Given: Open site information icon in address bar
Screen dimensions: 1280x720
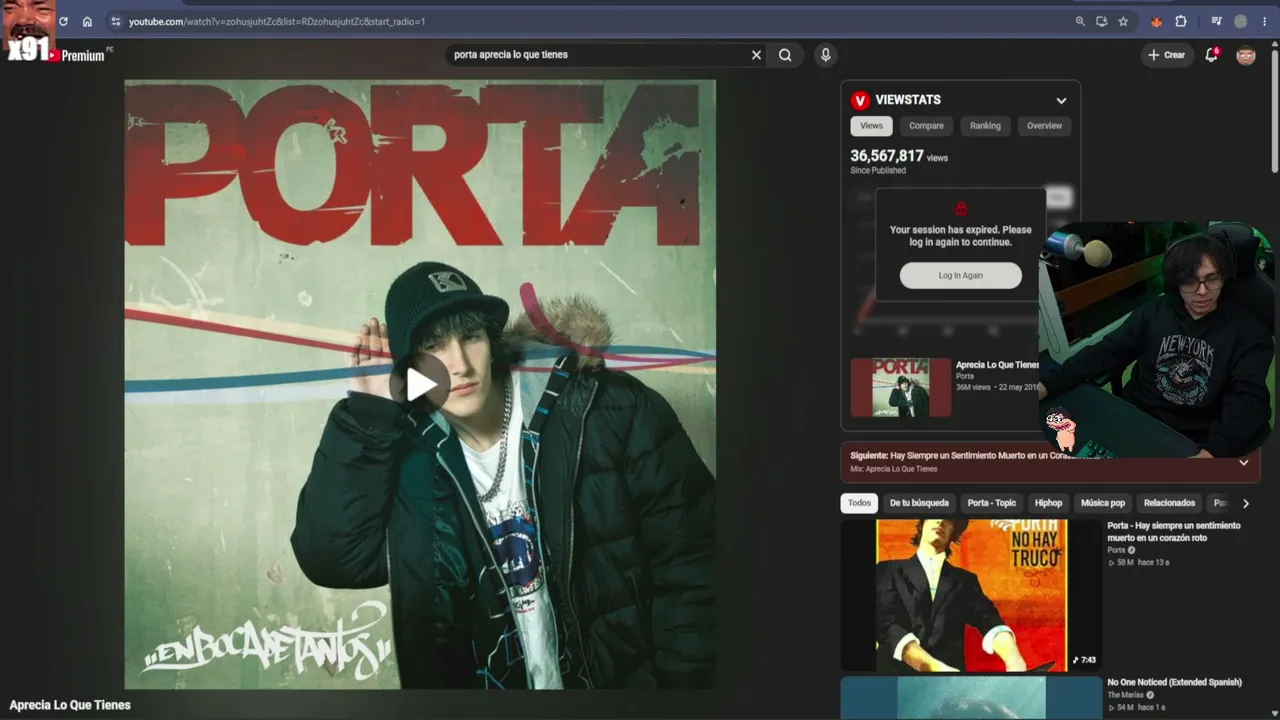Looking at the screenshot, I should pyautogui.click(x=116, y=21).
